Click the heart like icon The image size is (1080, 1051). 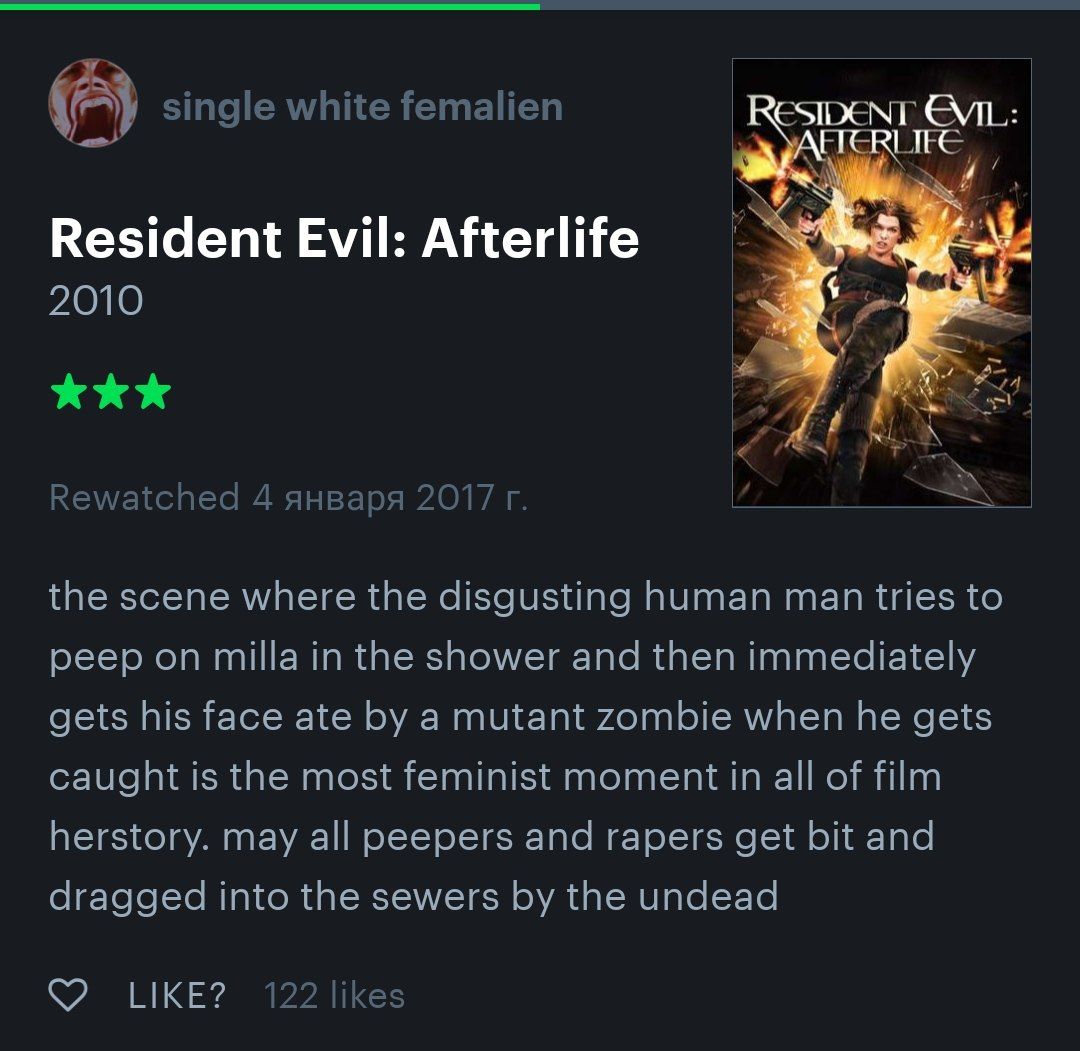(x=68, y=995)
